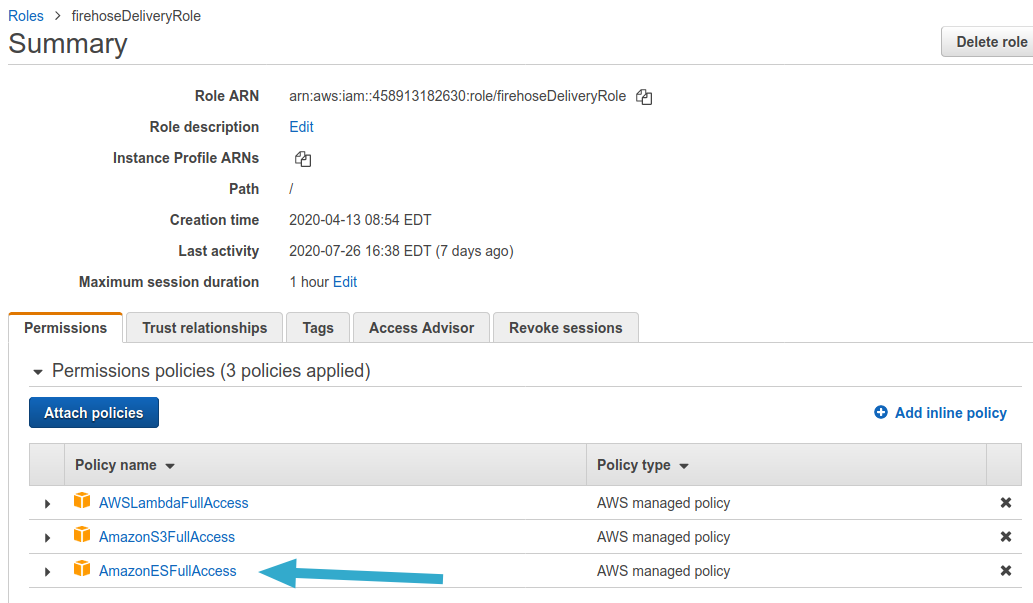Collapse the Permissions policies section
Image resolution: width=1033 pixels, height=603 pixels.
(38, 372)
